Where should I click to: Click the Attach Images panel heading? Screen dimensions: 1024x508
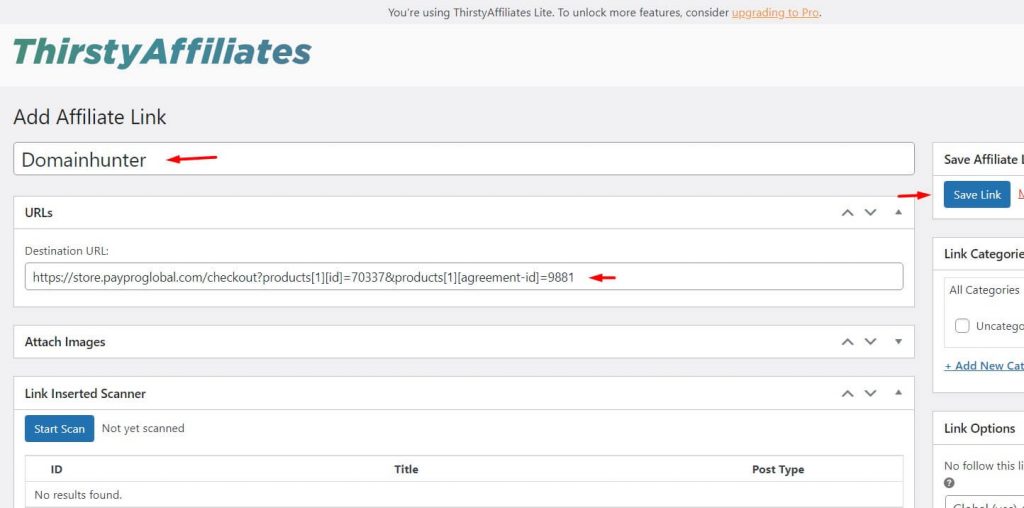pyautogui.click(x=65, y=341)
